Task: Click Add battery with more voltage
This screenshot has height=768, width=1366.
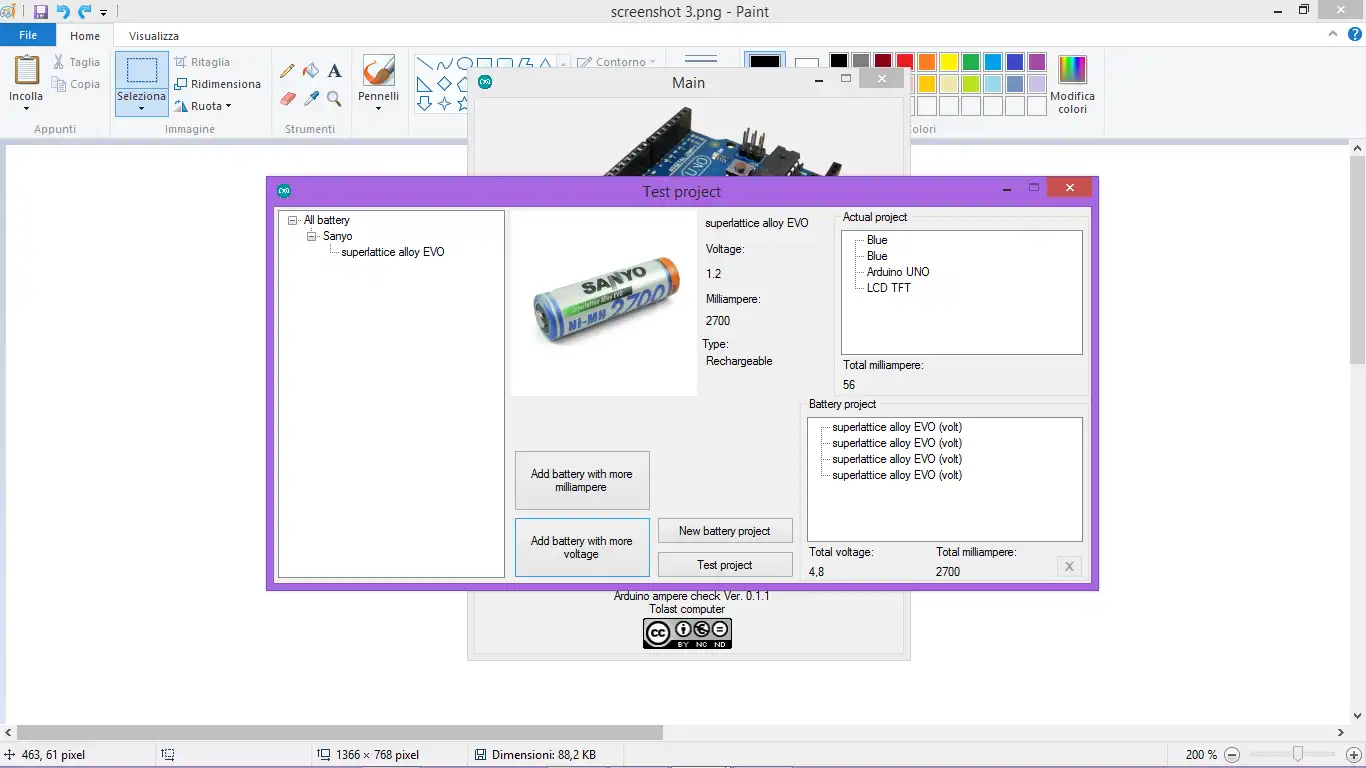Action: coord(582,547)
